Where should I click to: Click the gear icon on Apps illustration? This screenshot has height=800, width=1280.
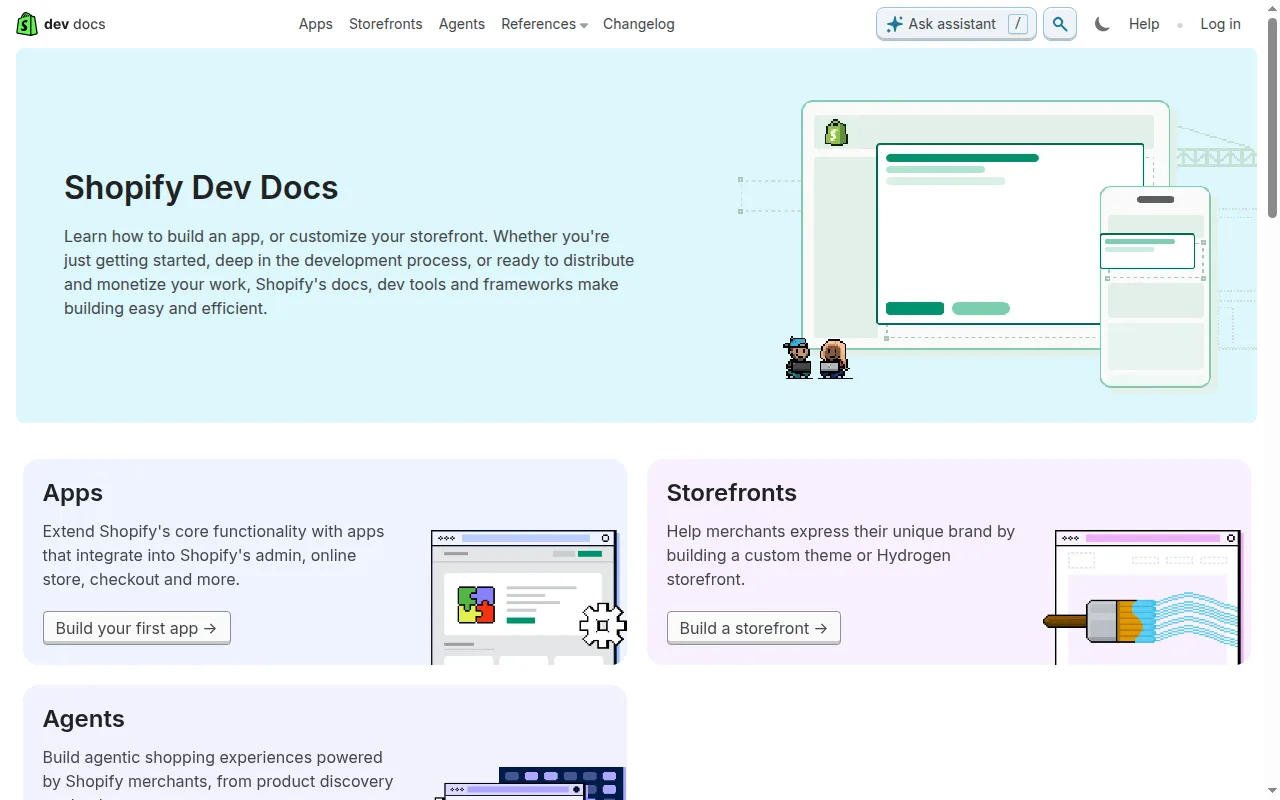602,626
